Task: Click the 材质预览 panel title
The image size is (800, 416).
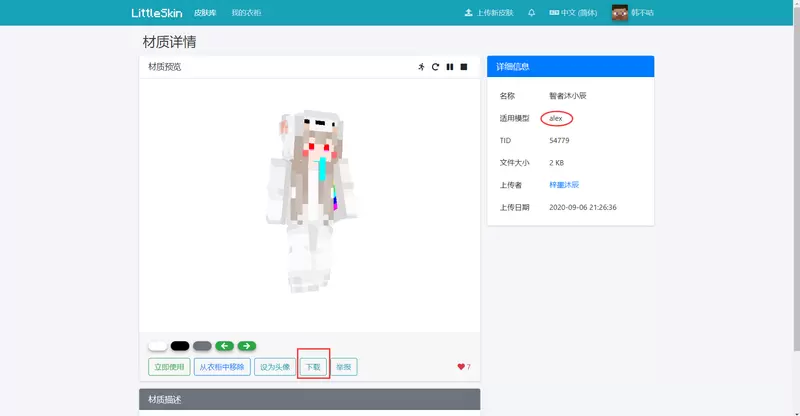Action: click(165, 67)
